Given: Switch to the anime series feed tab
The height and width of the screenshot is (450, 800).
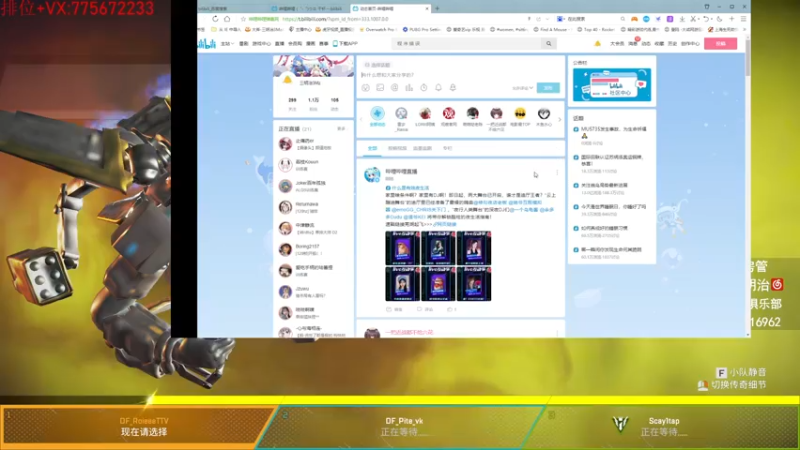Looking at the screenshot, I should pos(422,148).
